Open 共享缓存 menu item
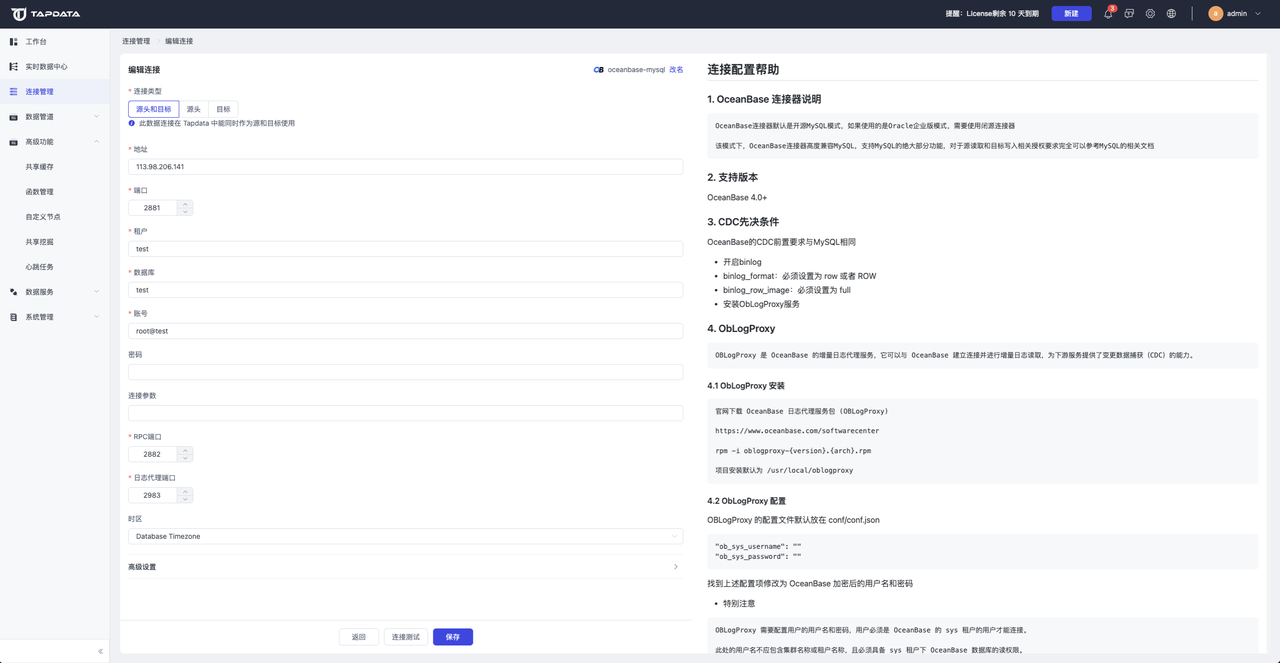Image resolution: width=1280 pixels, height=663 pixels. [x=40, y=167]
